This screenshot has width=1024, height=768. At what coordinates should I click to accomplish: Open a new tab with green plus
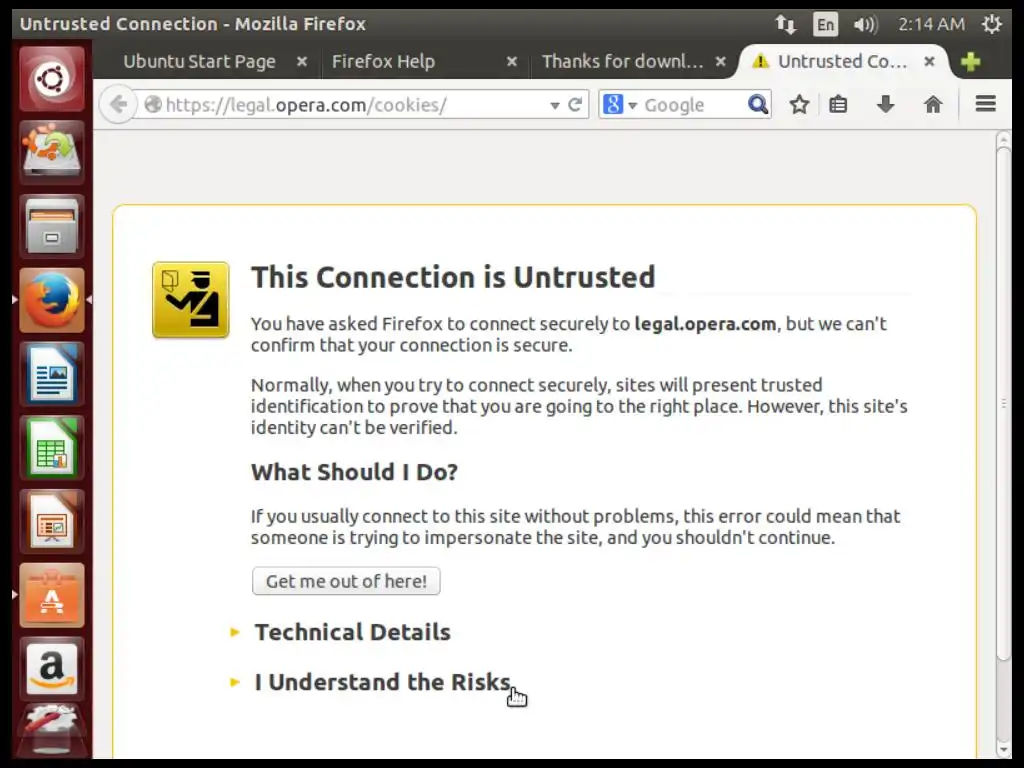(x=971, y=61)
